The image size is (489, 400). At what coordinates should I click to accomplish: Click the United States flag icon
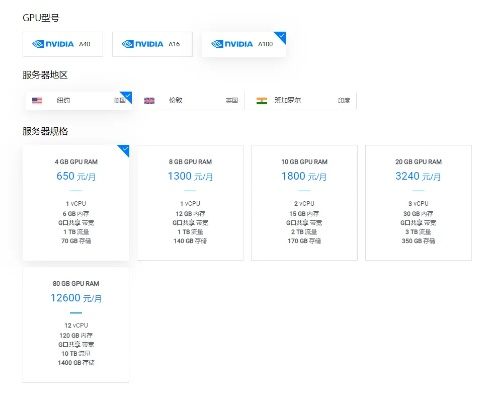point(37,100)
